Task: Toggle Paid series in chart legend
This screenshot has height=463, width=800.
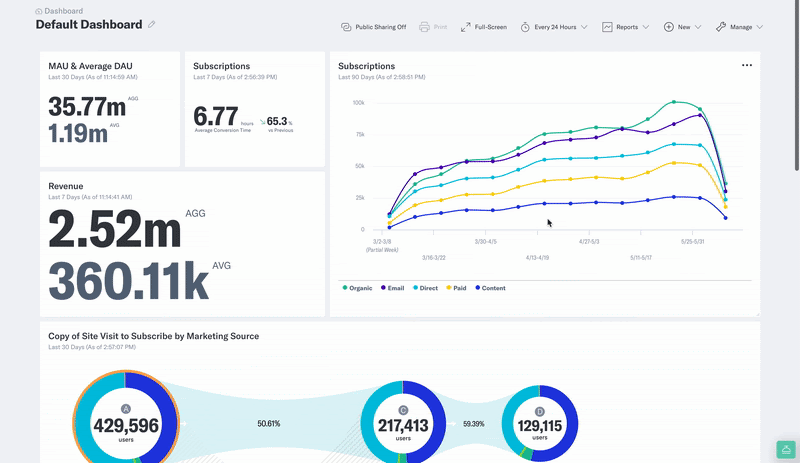Action: 456,288
